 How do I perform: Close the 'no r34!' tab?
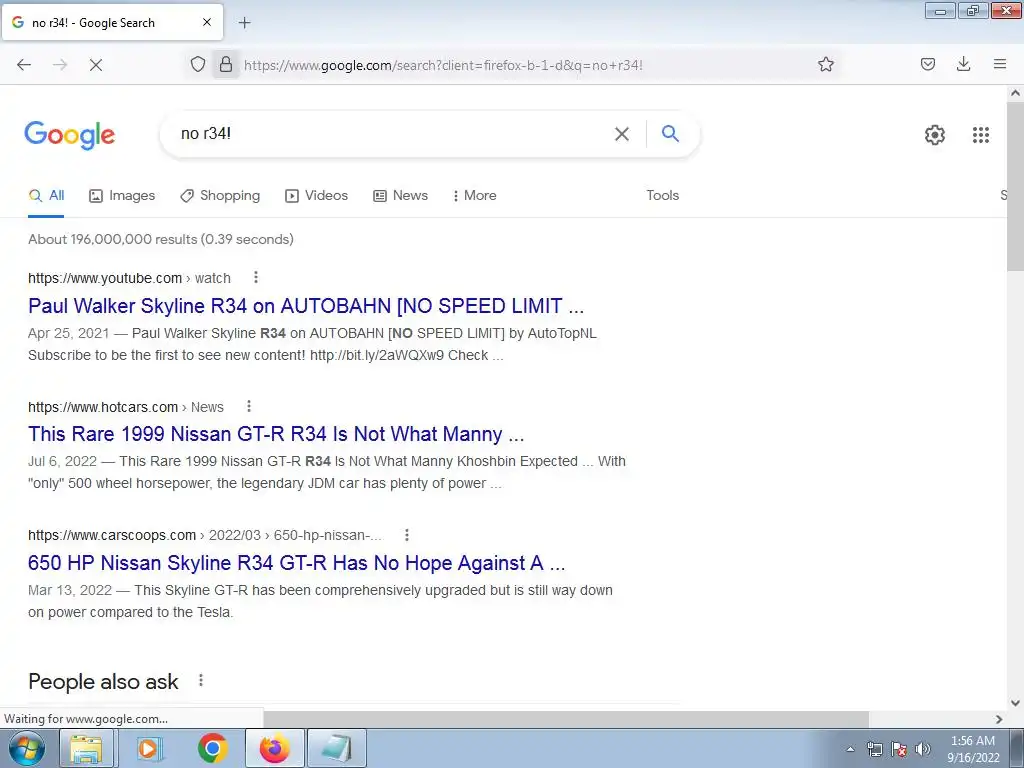tap(207, 22)
